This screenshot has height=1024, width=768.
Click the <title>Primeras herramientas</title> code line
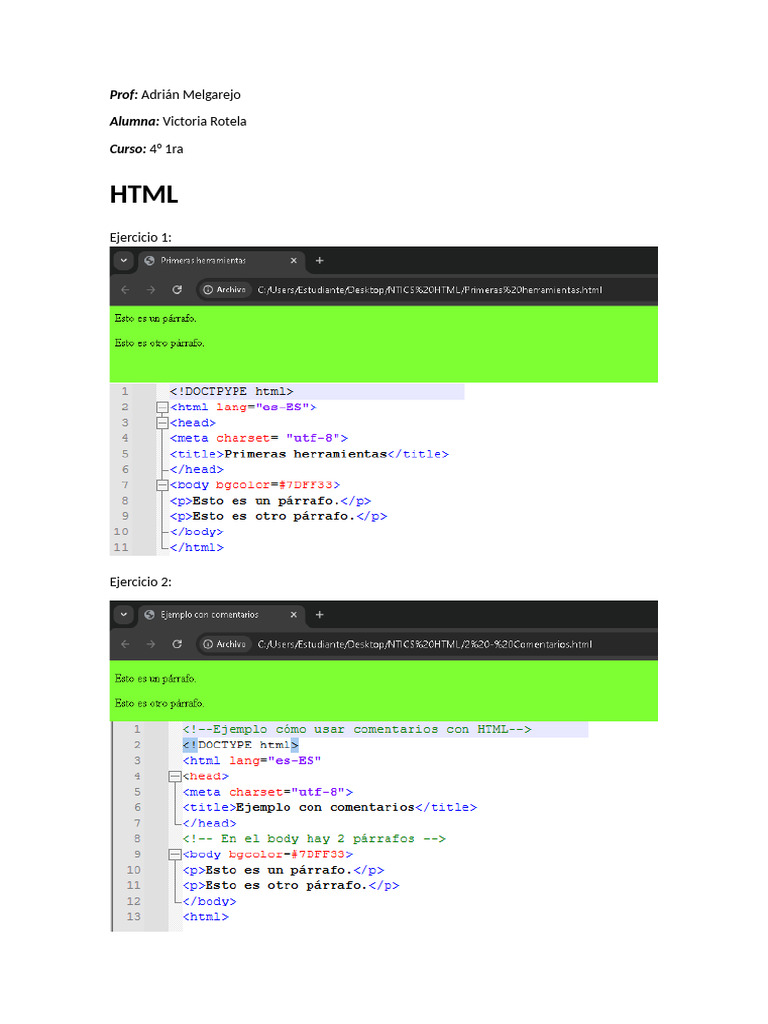point(309,454)
